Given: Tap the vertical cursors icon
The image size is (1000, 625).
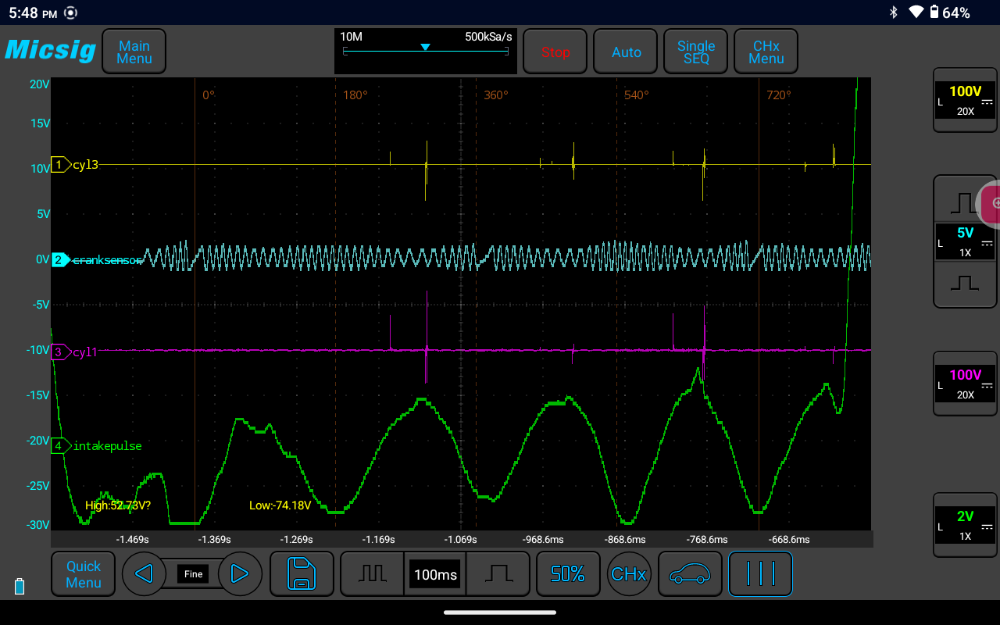Looking at the screenshot, I should [x=760, y=574].
